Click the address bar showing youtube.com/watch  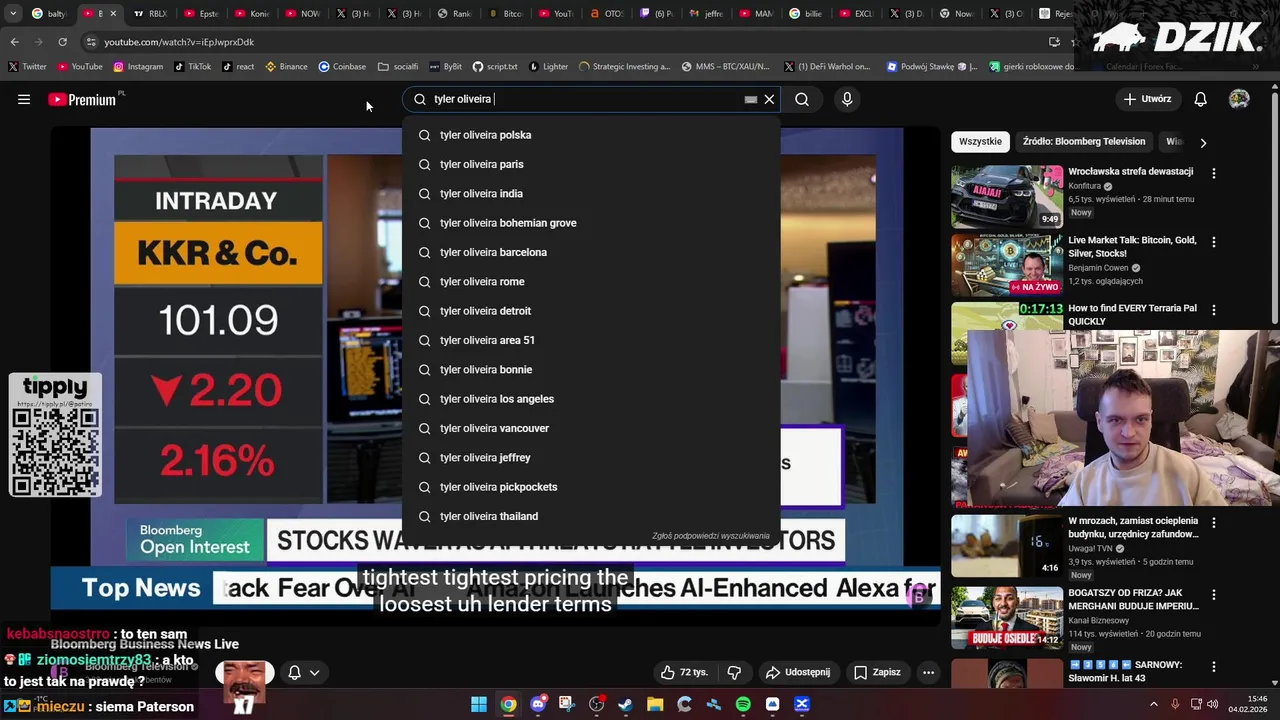coord(560,42)
